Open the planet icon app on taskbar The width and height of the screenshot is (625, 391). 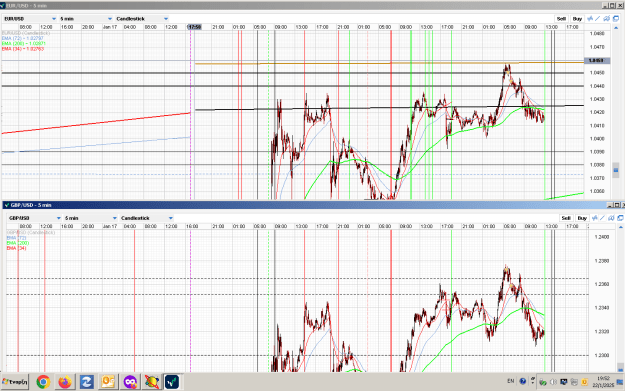(x=151, y=382)
